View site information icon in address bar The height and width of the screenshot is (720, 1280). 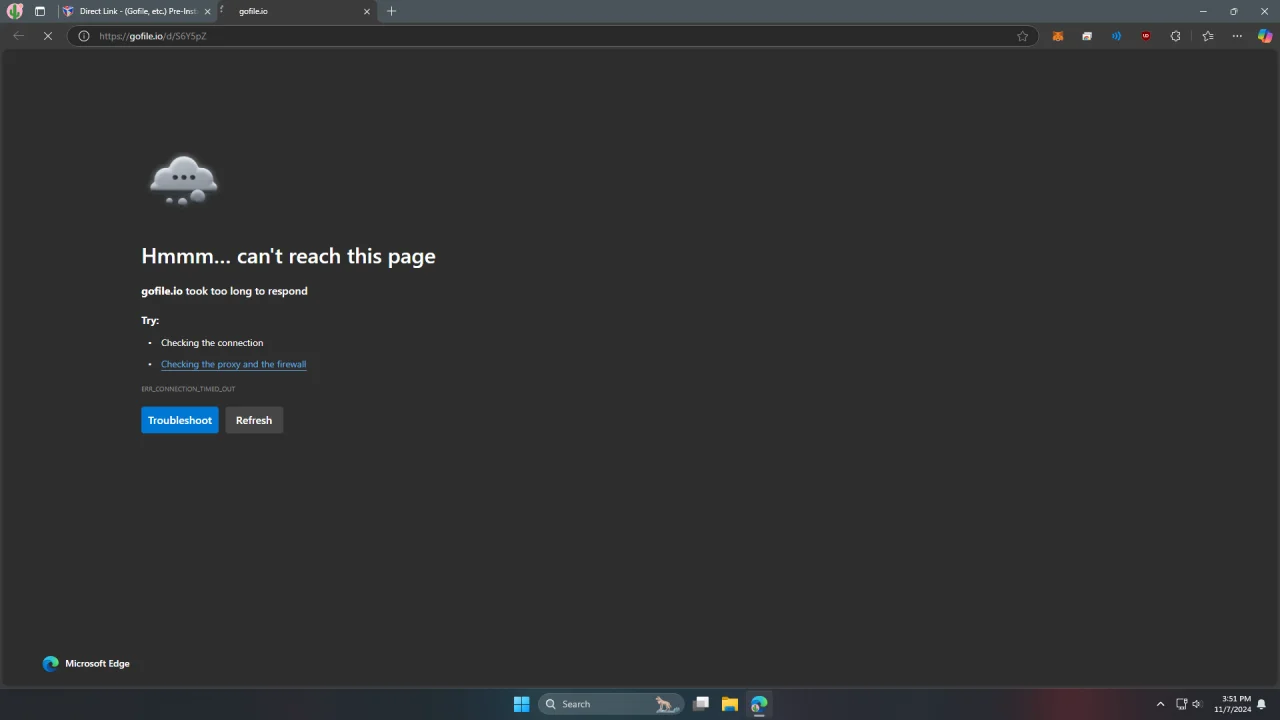point(84,36)
